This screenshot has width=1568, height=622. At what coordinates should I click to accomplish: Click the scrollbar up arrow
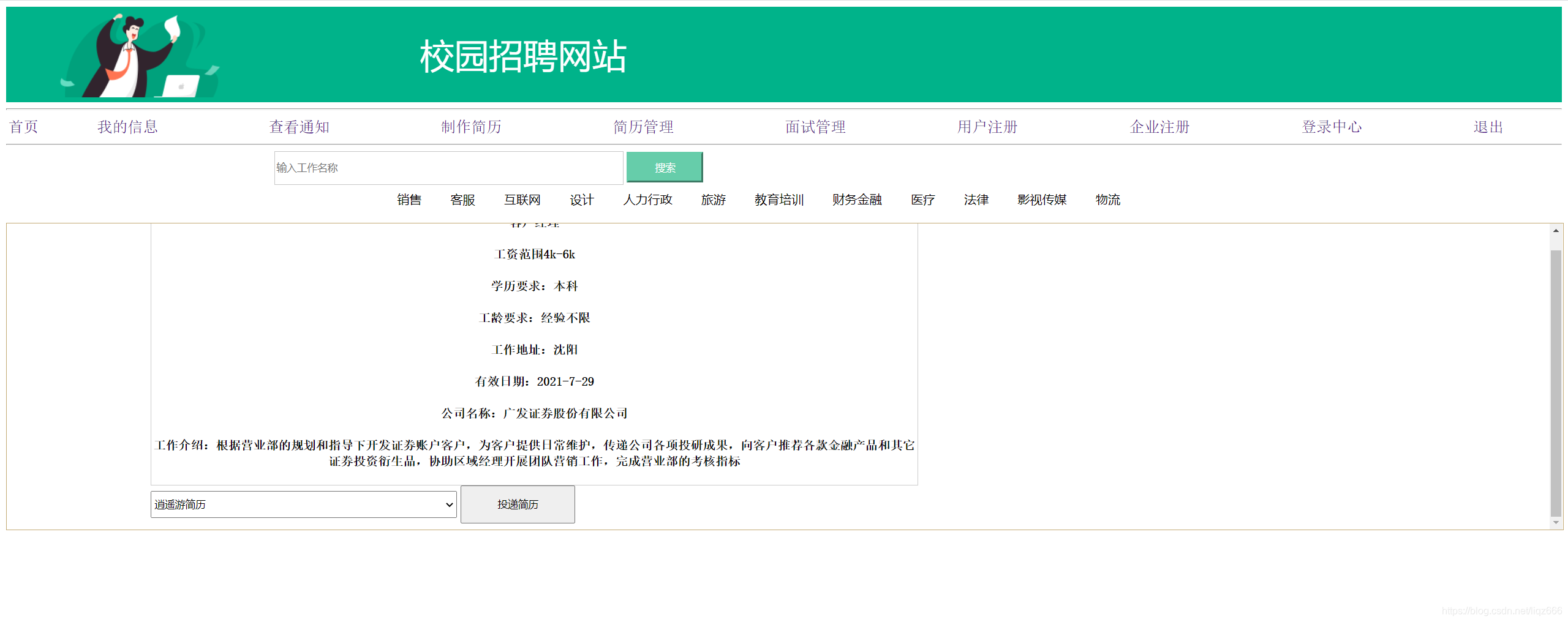pyautogui.click(x=1556, y=231)
